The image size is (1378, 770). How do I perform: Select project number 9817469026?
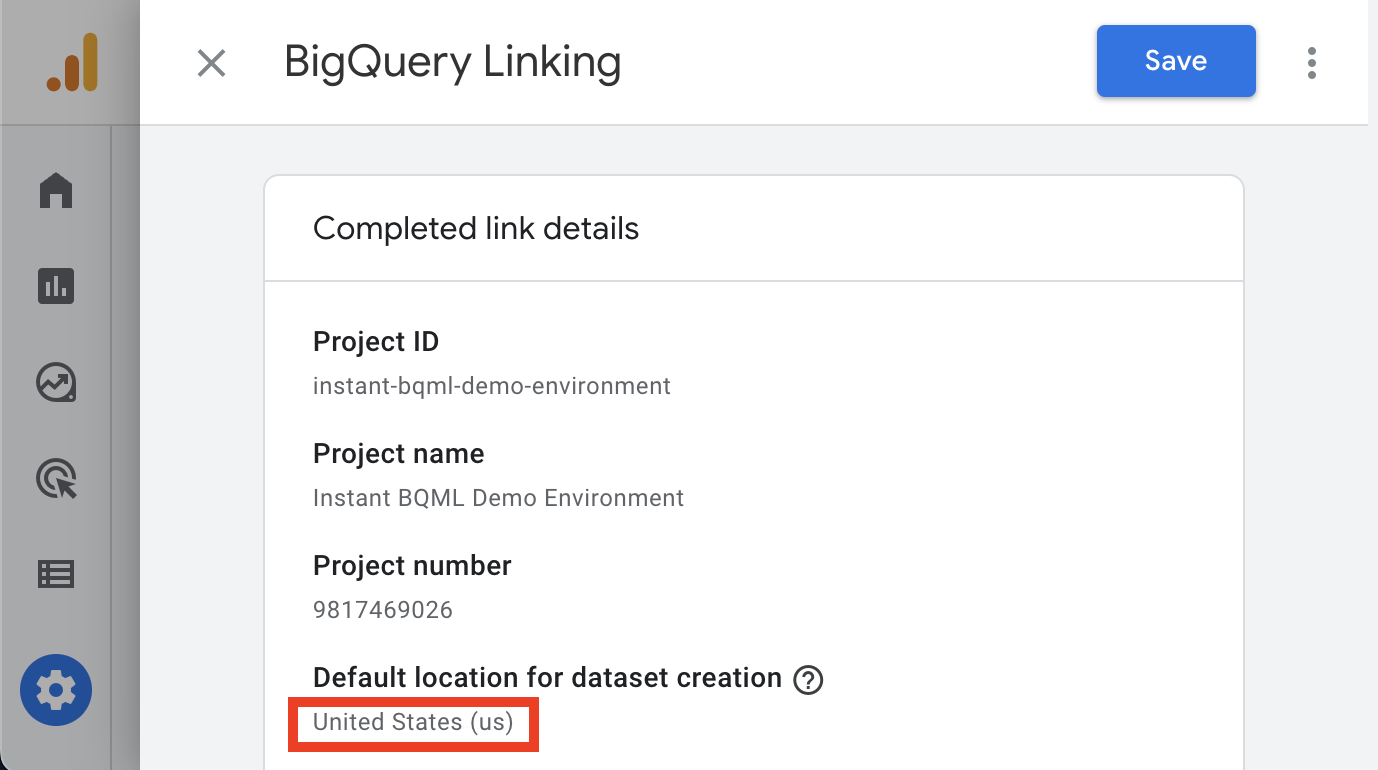(x=383, y=610)
